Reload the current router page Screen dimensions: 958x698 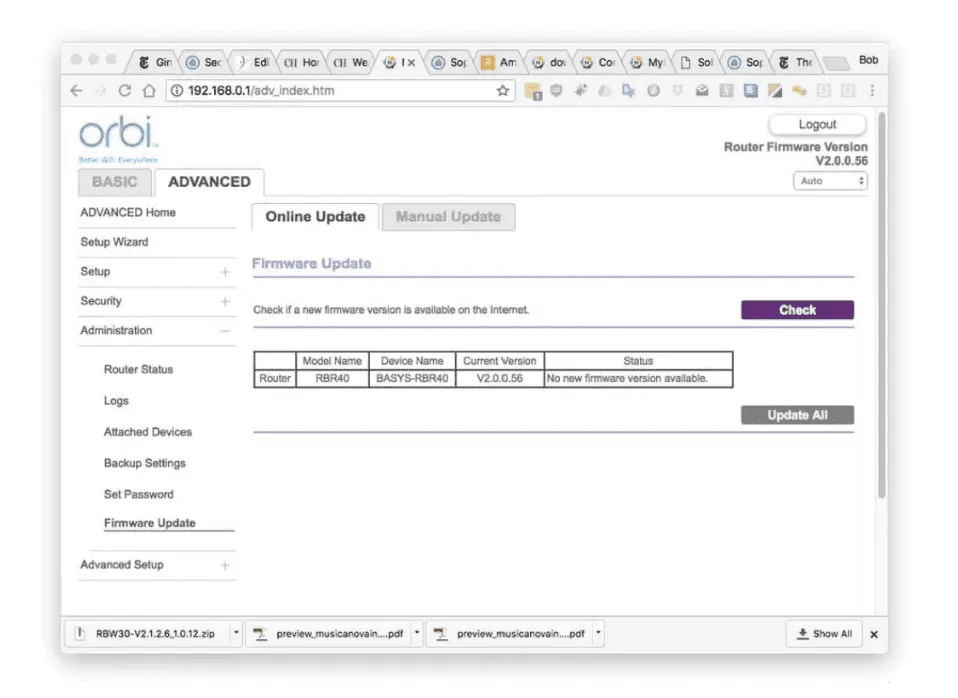(x=124, y=91)
